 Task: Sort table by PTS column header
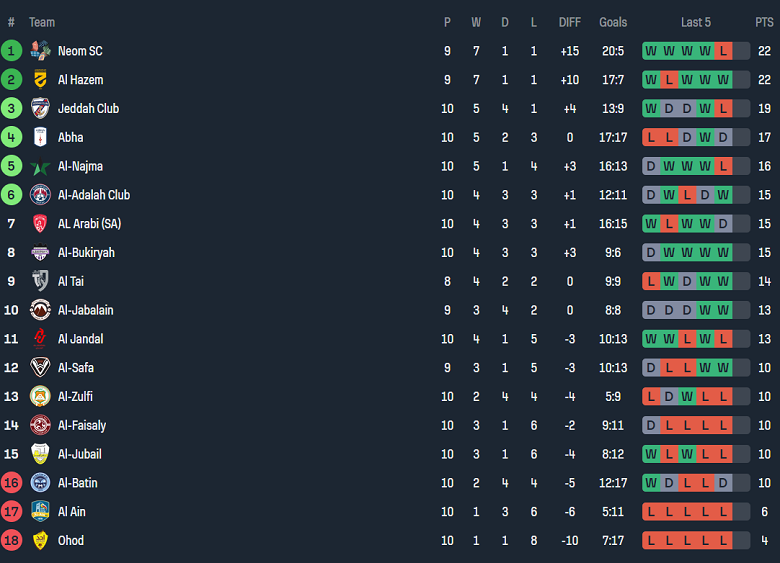click(x=764, y=22)
